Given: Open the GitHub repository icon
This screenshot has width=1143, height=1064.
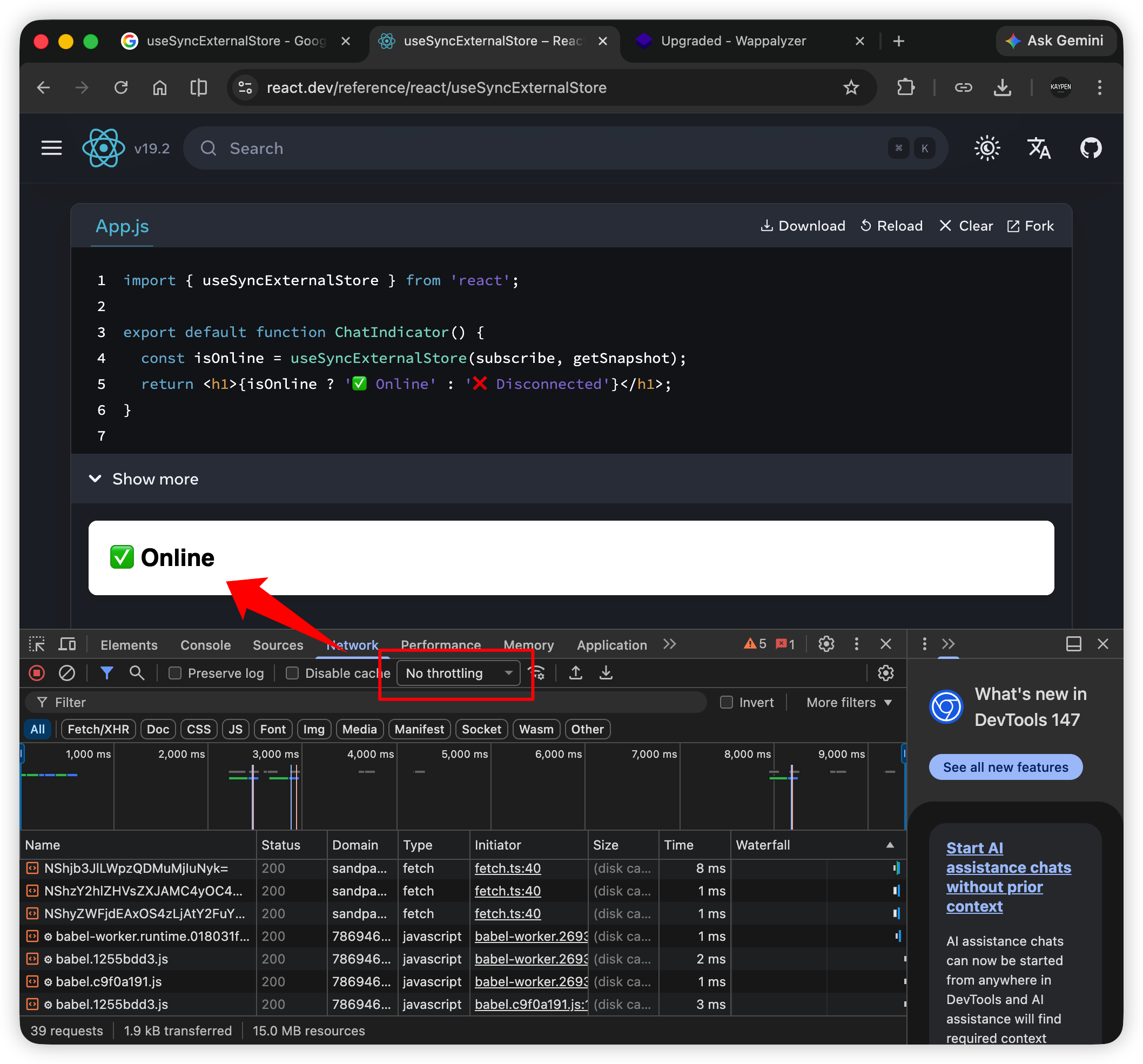Looking at the screenshot, I should [x=1090, y=149].
